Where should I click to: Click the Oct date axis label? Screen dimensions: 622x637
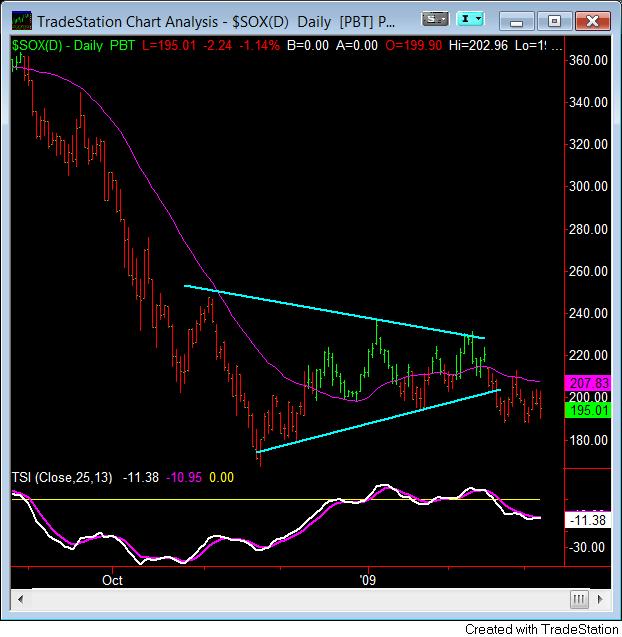(x=112, y=580)
